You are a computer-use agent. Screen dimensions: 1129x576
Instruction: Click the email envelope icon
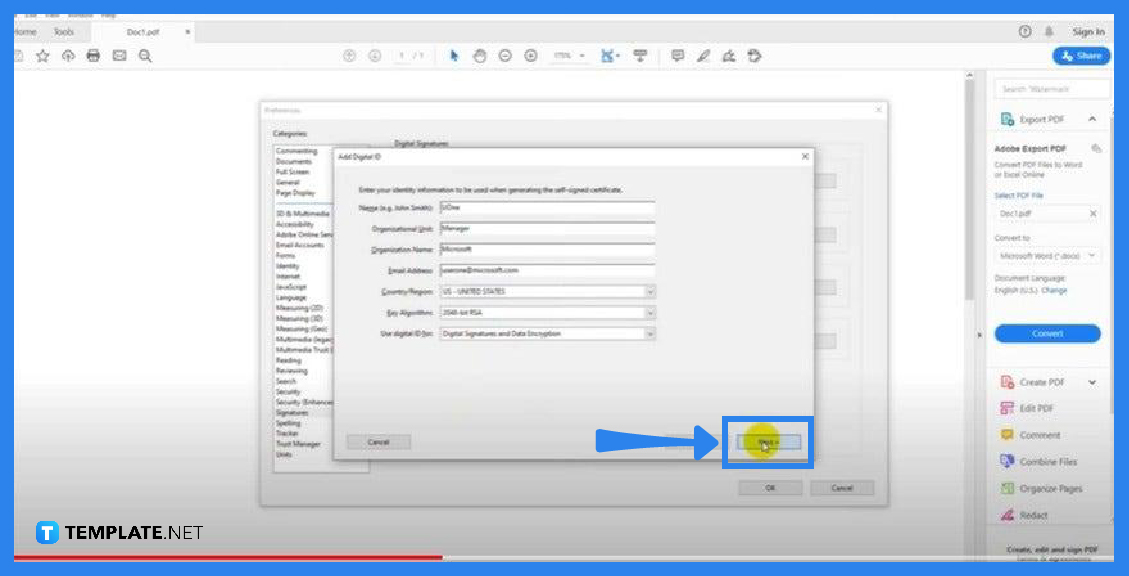point(120,56)
